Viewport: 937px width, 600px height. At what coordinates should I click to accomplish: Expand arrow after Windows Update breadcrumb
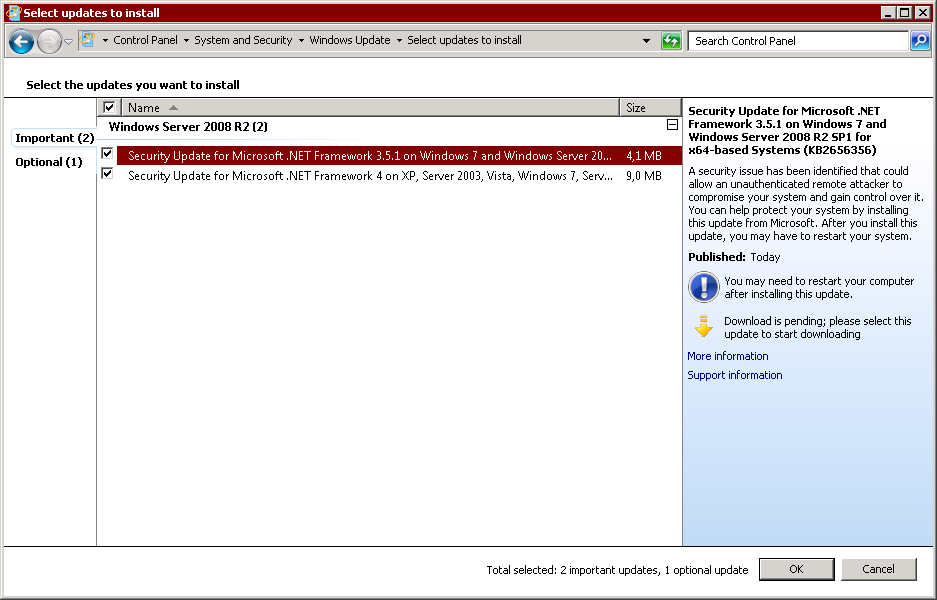(399, 41)
